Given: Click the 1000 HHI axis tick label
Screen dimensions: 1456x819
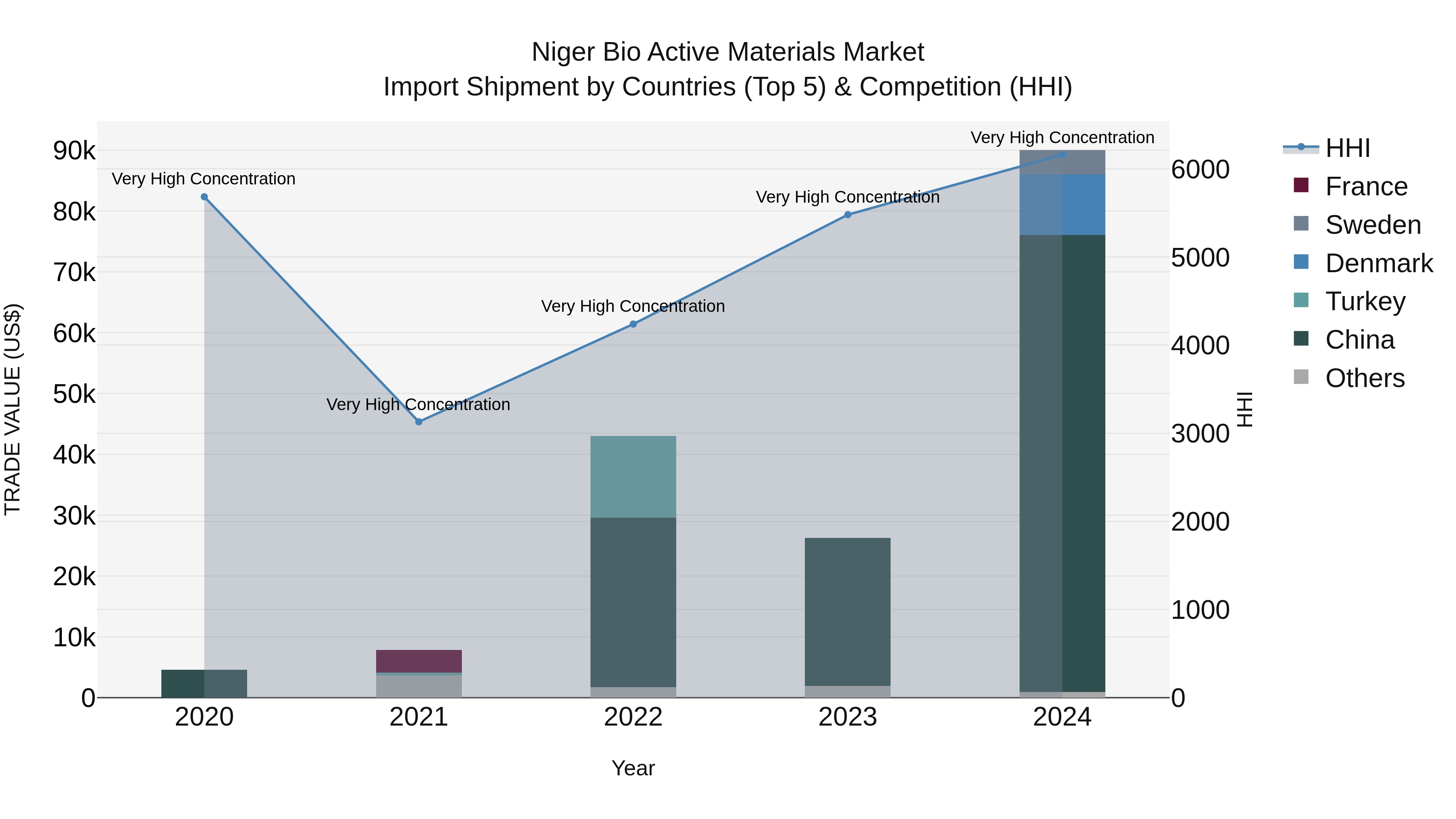Looking at the screenshot, I should (1200, 610).
